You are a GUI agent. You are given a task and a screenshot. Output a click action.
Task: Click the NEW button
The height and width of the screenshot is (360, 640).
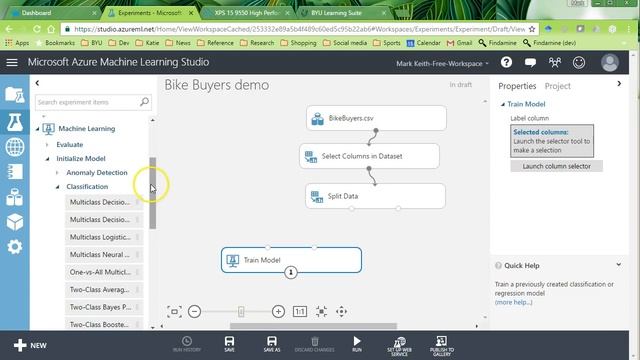pyautogui.click(x=30, y=345)
